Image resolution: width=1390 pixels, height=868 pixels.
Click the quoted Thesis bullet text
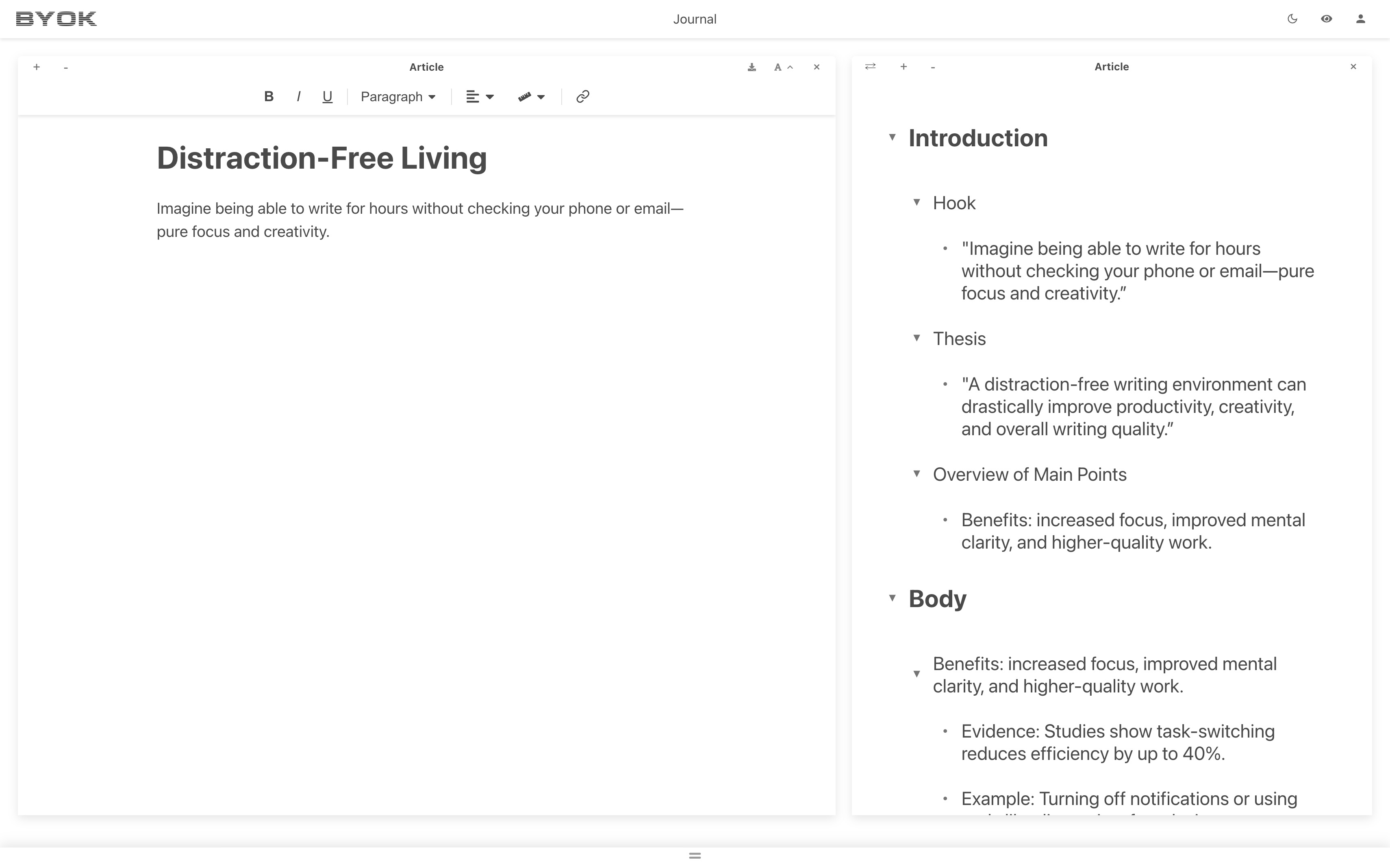[1134, 406]
